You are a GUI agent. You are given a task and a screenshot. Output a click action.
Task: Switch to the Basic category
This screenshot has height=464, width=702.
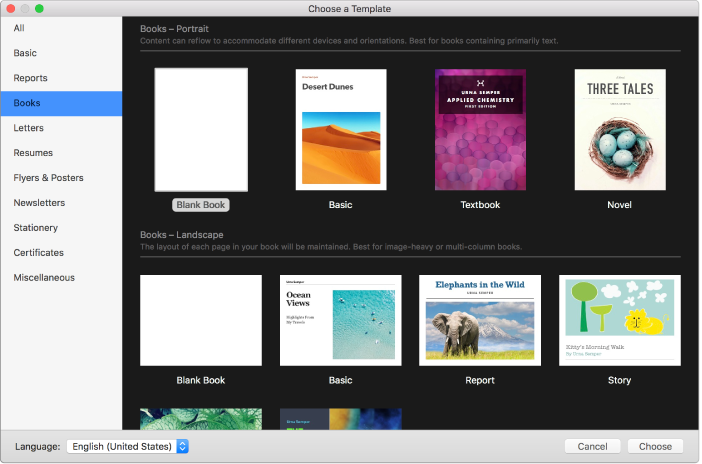click(61, 53)
